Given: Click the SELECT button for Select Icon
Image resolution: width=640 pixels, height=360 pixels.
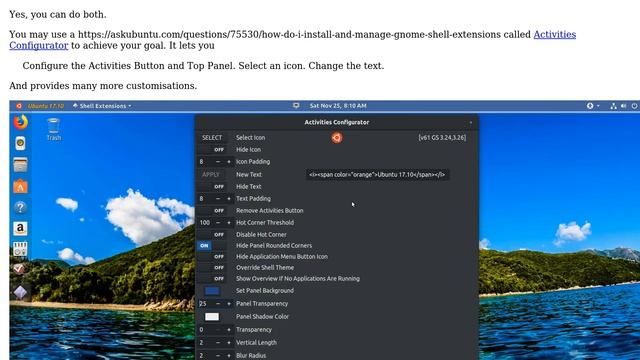Looking at the screenshot, I should (x=212, y=138).
